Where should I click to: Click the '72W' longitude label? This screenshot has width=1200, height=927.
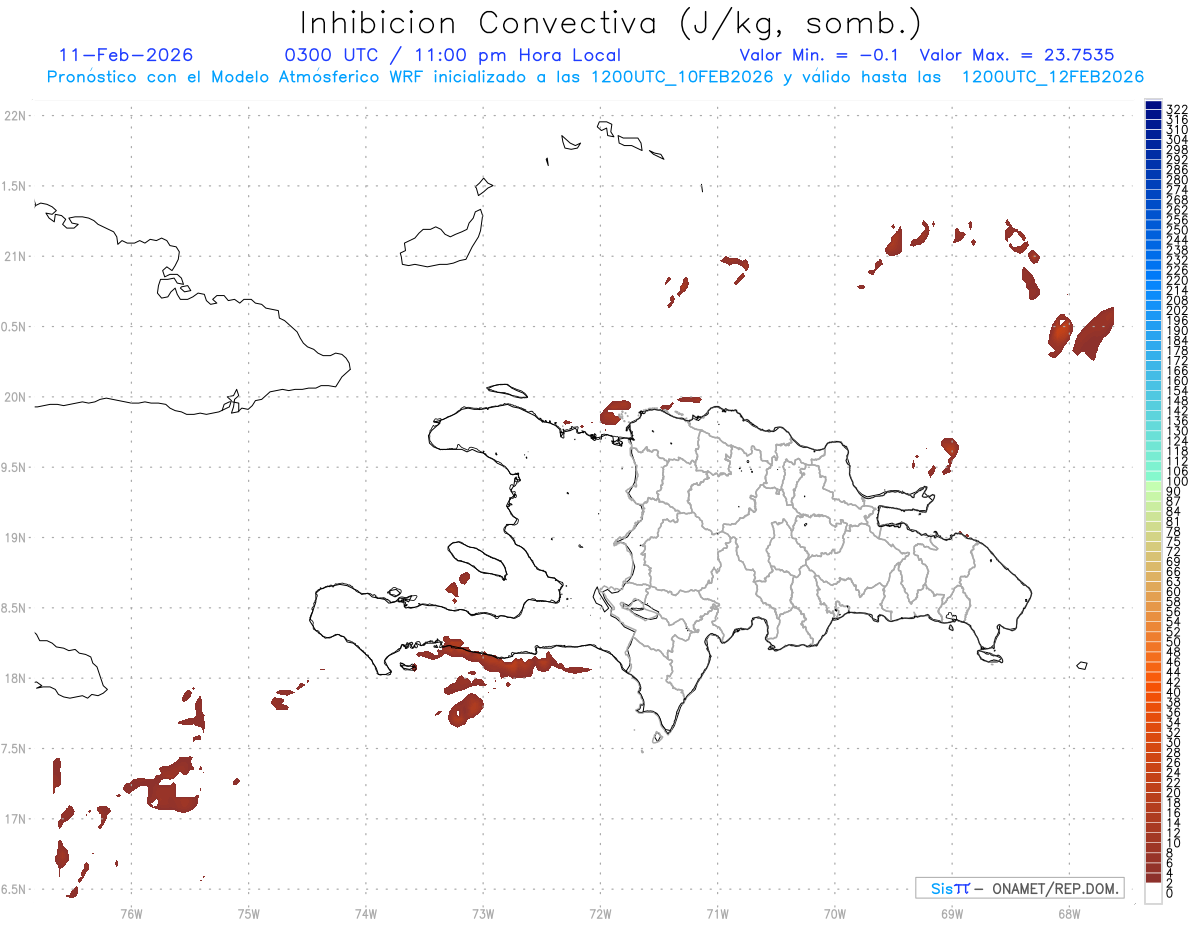click(x=600, y=914)
